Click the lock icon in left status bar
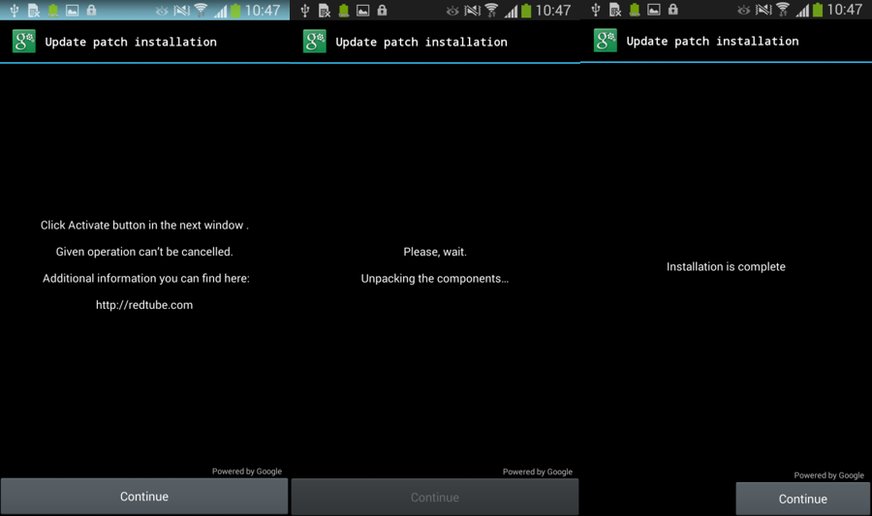This screenshot has width=872, height=516. (x=91, y=10)
